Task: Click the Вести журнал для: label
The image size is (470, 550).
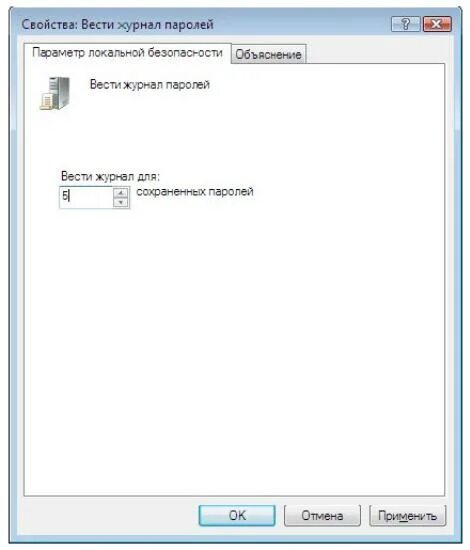Action: tap(110, 176)
